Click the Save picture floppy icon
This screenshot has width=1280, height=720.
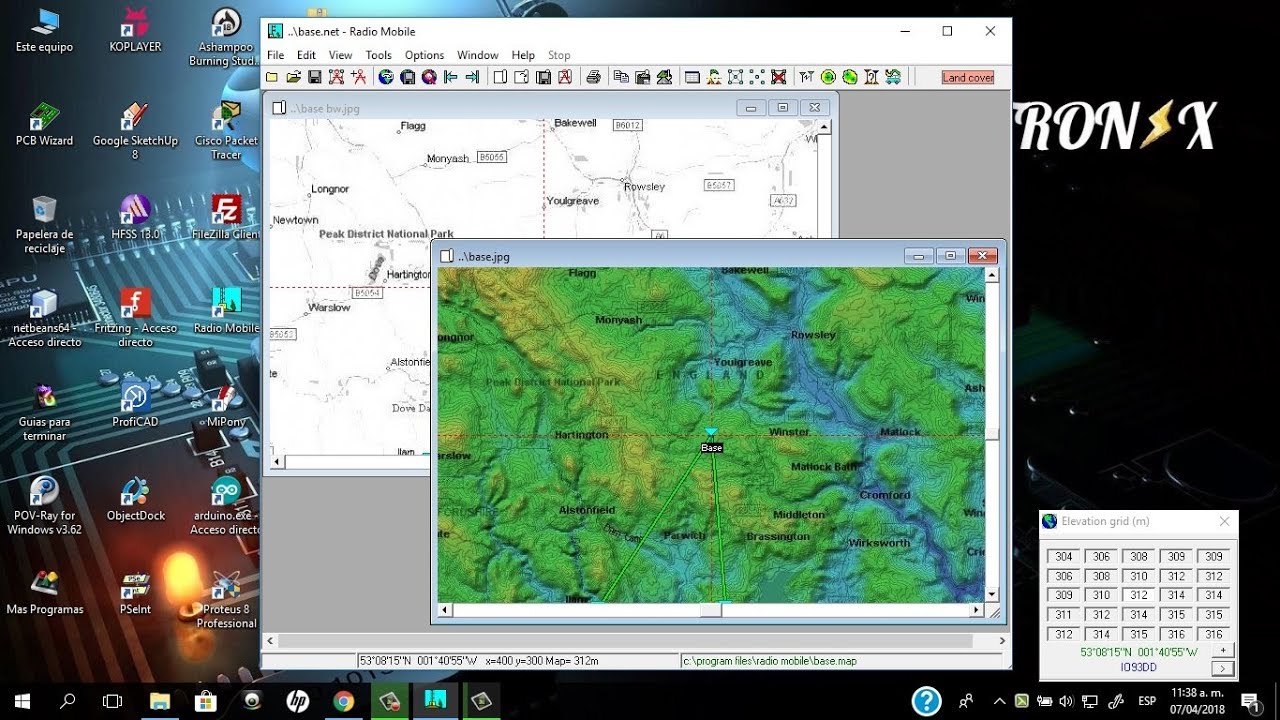543,77
